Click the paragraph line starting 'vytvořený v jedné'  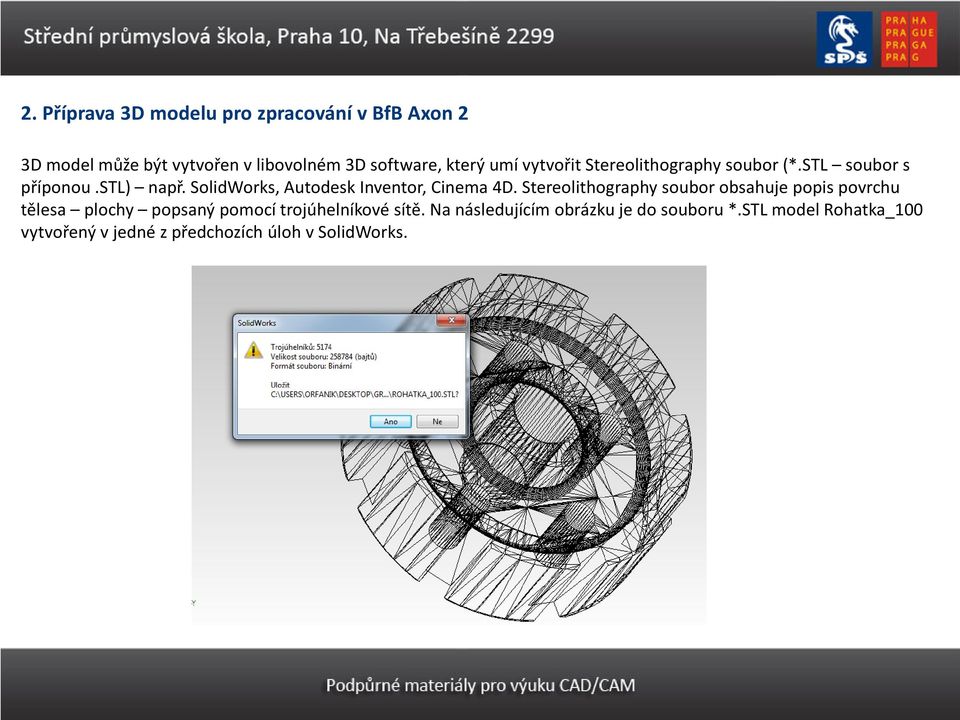point(214,232)
